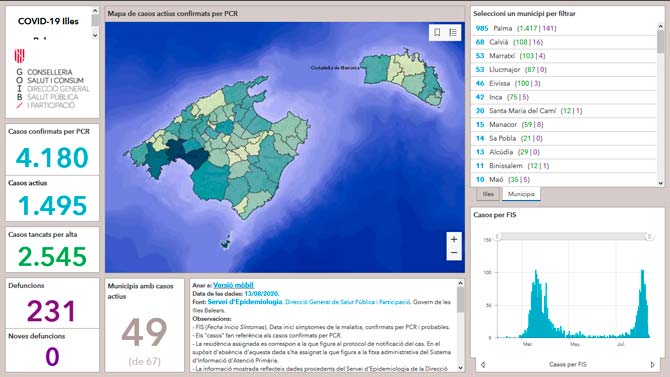
Task: Open the Servei d'Epidemiologia link
Action: tap(245, 302)
